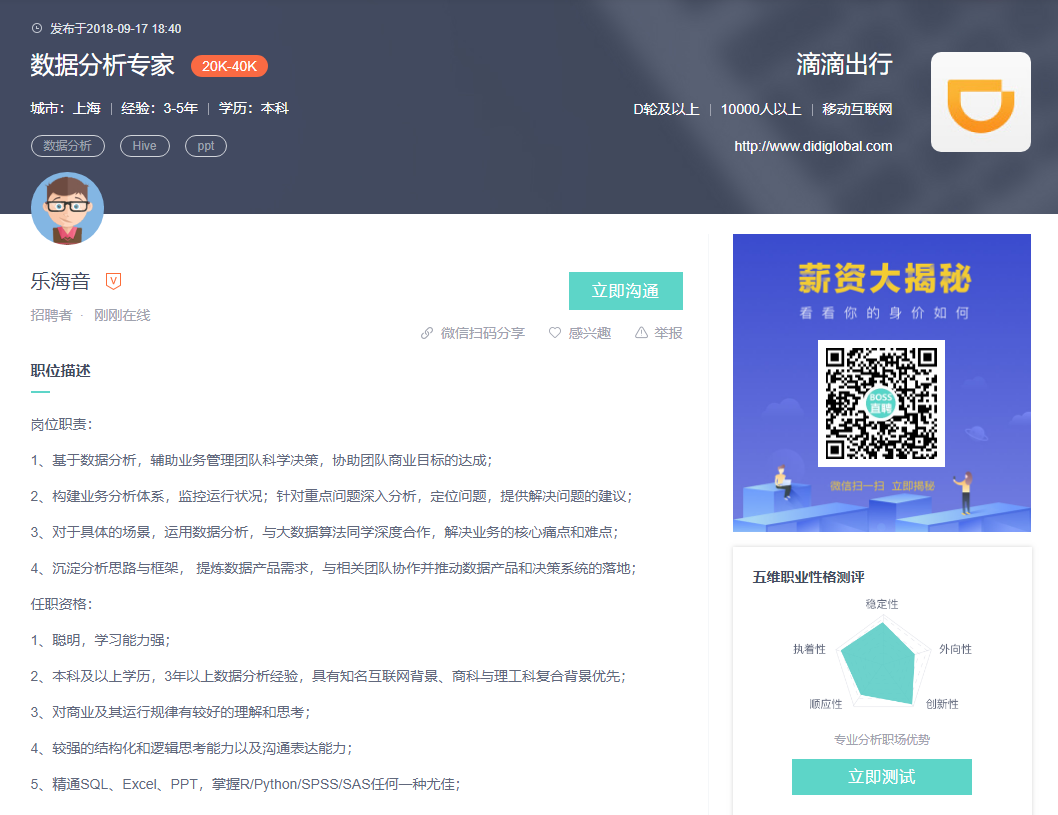Viewport: 1058px width, 815px height.
Task: Click the job title 数据分析专家
Action: tap(103, 65)
